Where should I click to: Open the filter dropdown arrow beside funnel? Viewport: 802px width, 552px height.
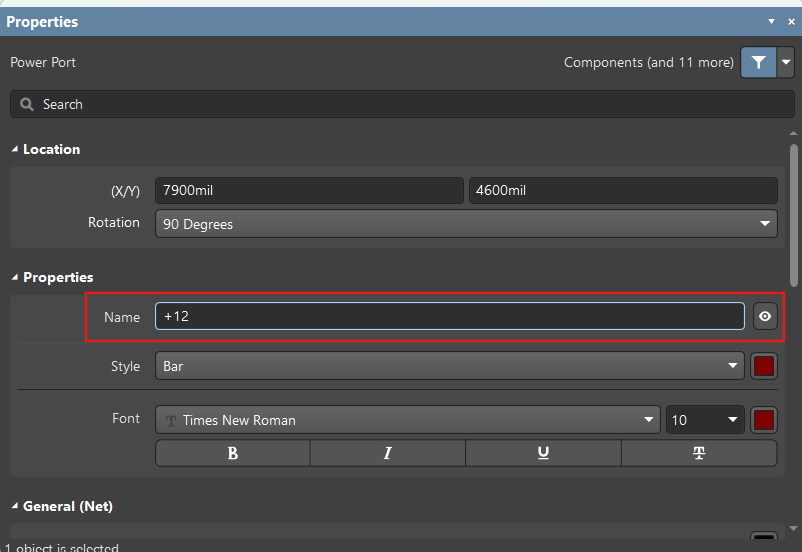(786, 62)
